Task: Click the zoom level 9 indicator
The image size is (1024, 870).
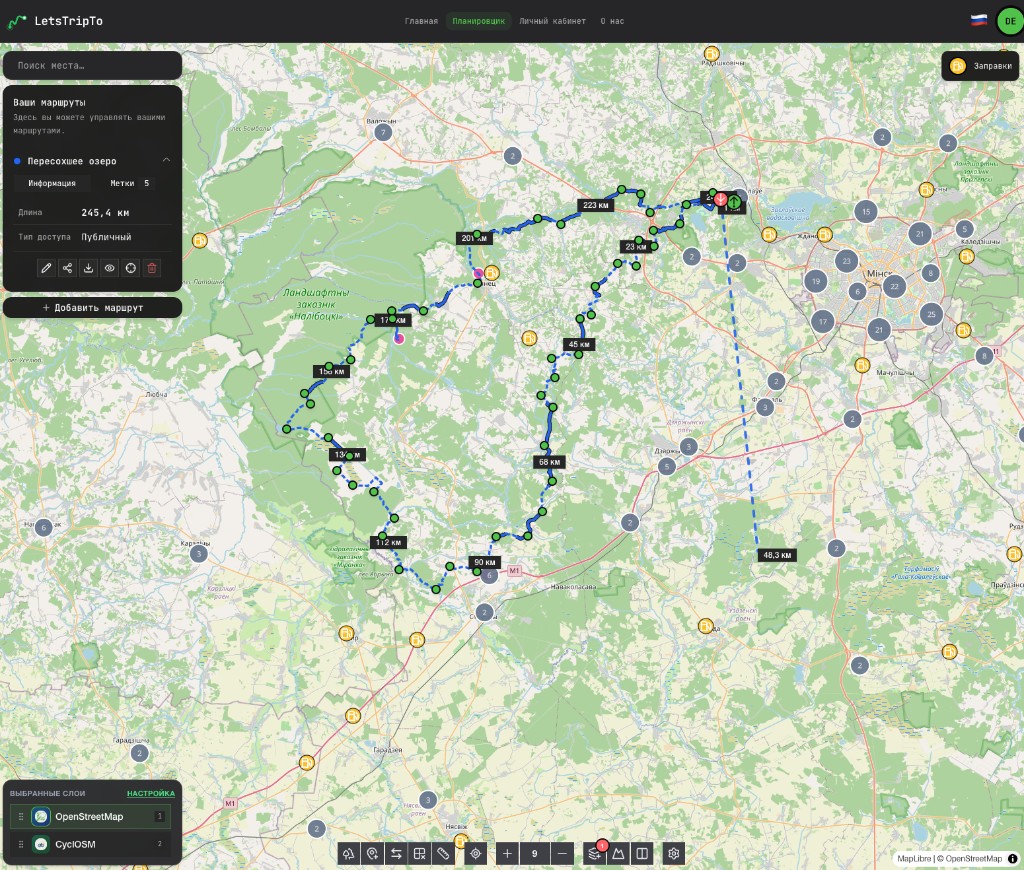Action: pos(535,853)
